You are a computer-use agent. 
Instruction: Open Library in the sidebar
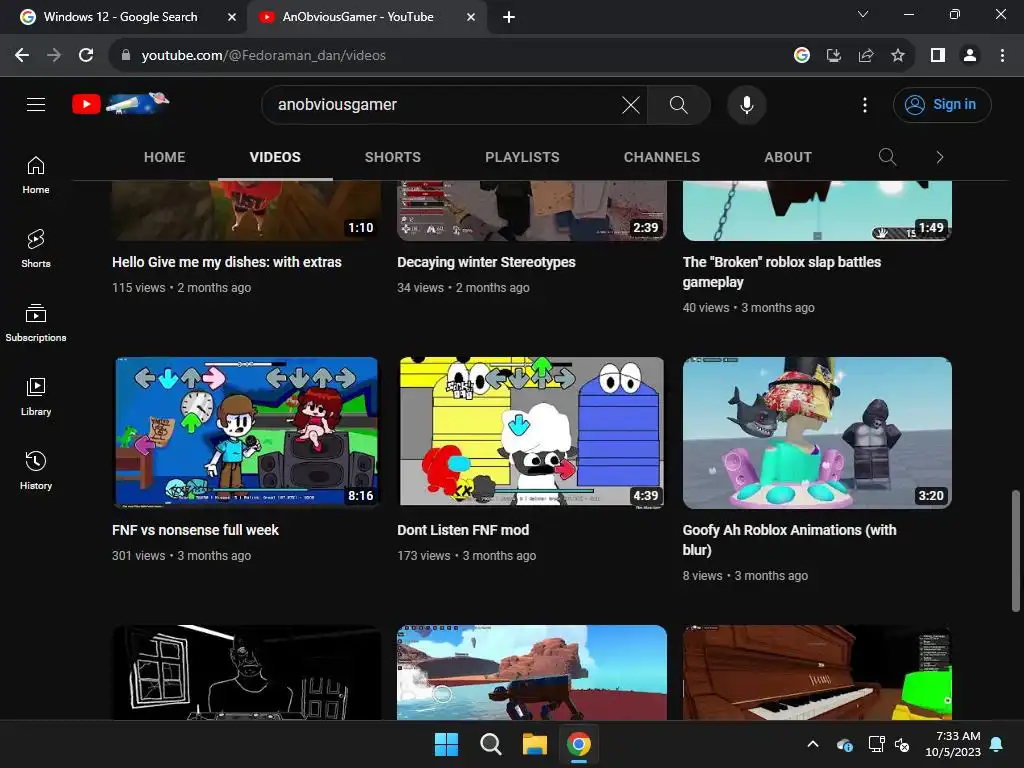(x=36, y=397)
